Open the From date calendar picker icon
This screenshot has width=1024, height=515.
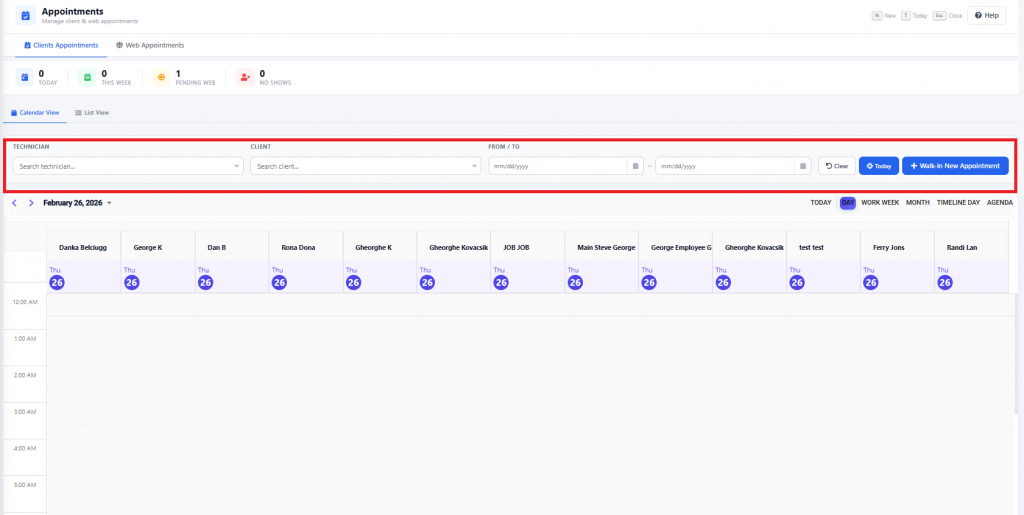click(635, 166)
